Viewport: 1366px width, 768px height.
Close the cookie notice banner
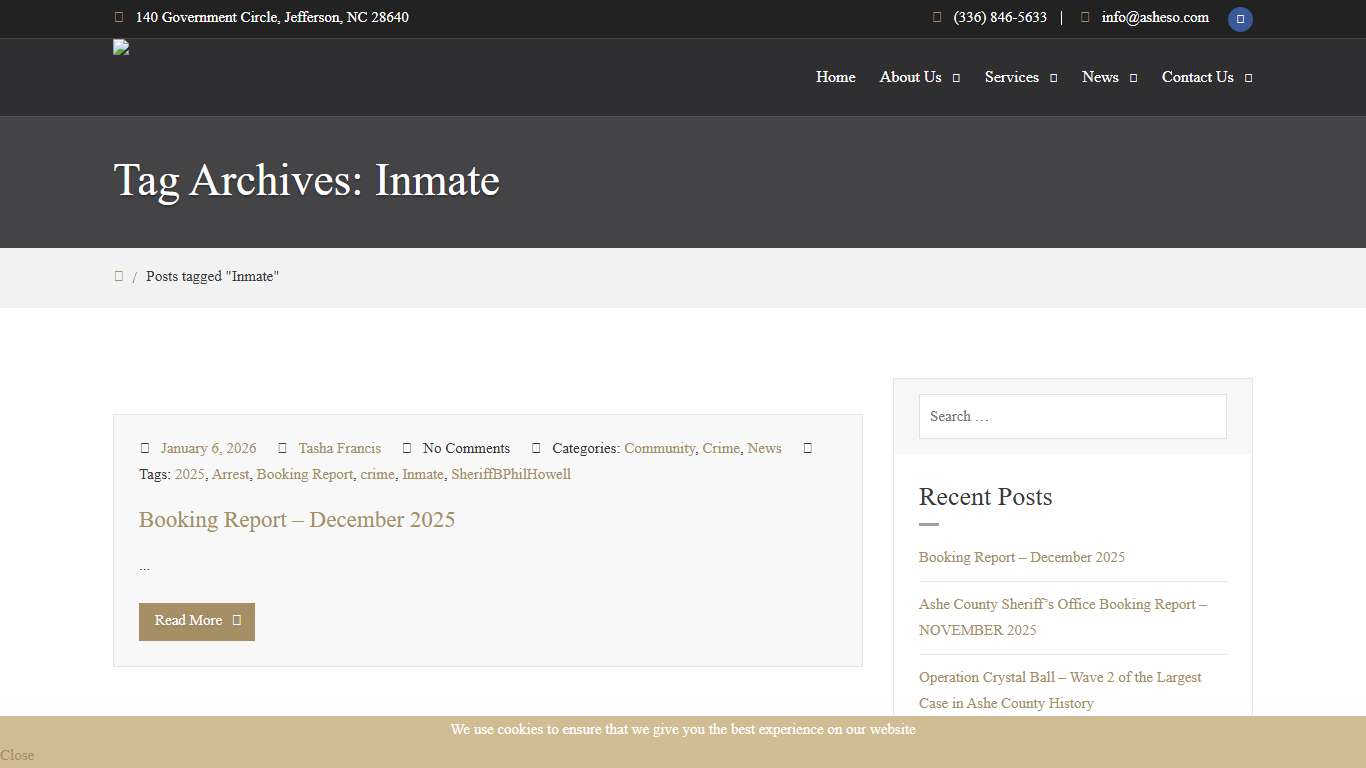tap(16, 755)
